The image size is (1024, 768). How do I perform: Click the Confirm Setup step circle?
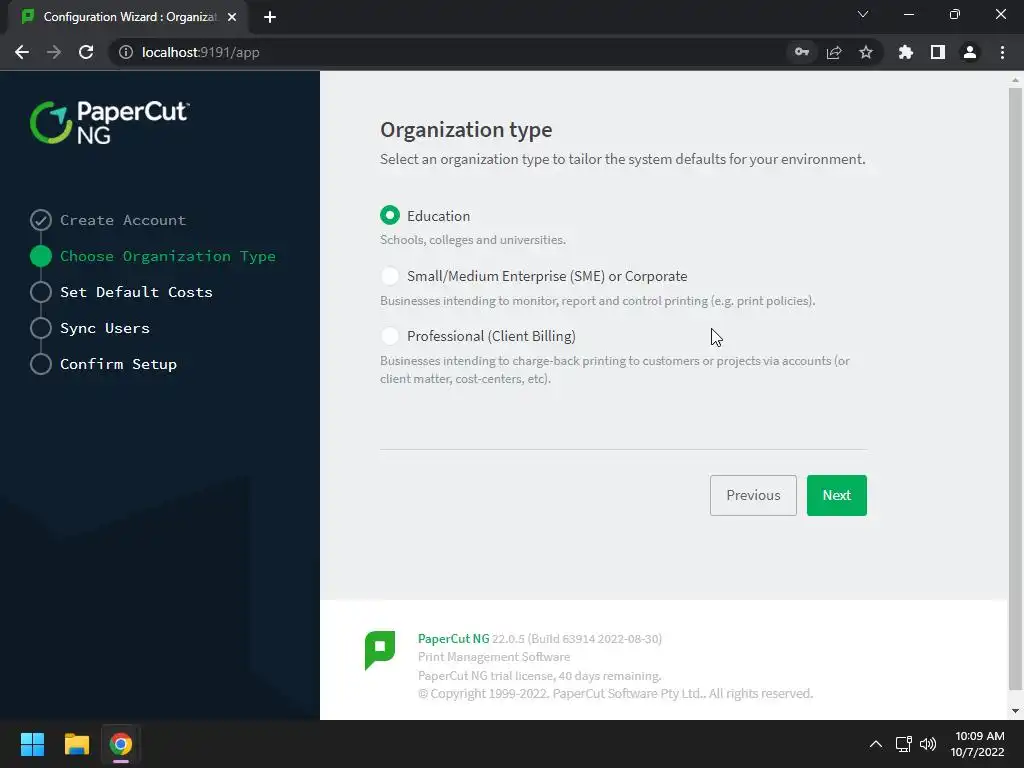coord(40,364)
